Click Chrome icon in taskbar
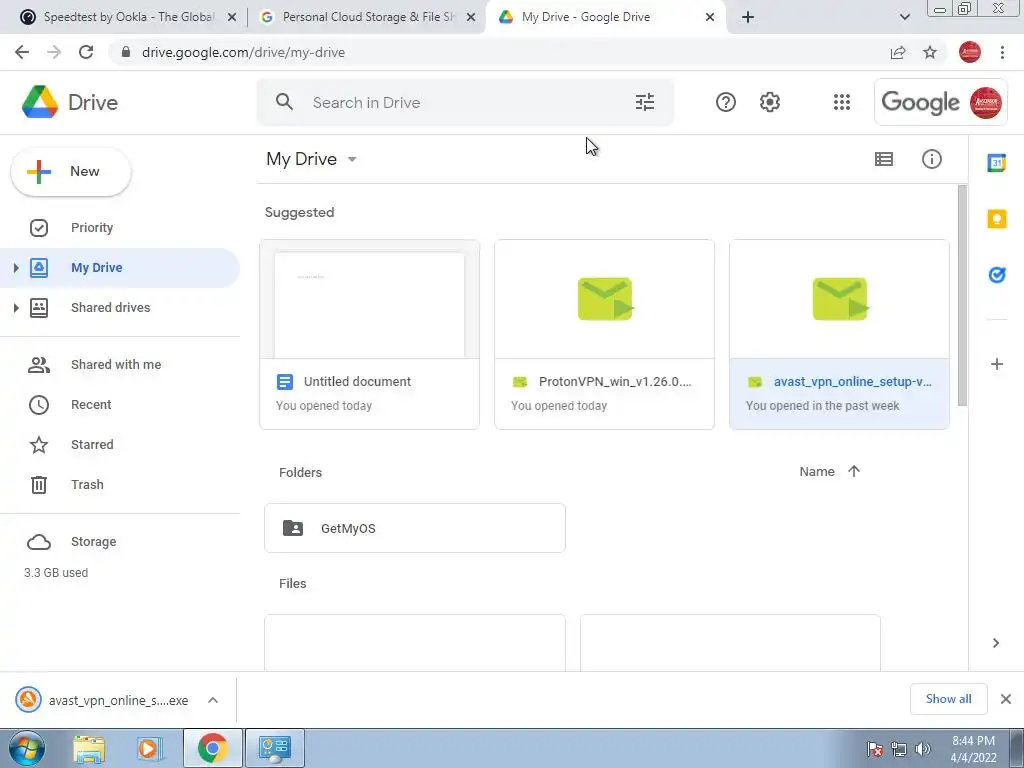 [213, 748]
